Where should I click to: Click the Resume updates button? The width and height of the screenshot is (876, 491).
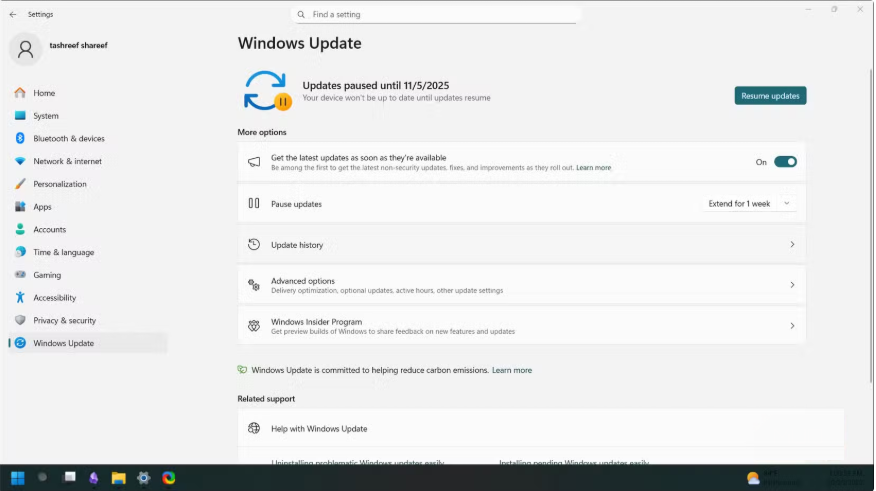[x=770, y=96]
